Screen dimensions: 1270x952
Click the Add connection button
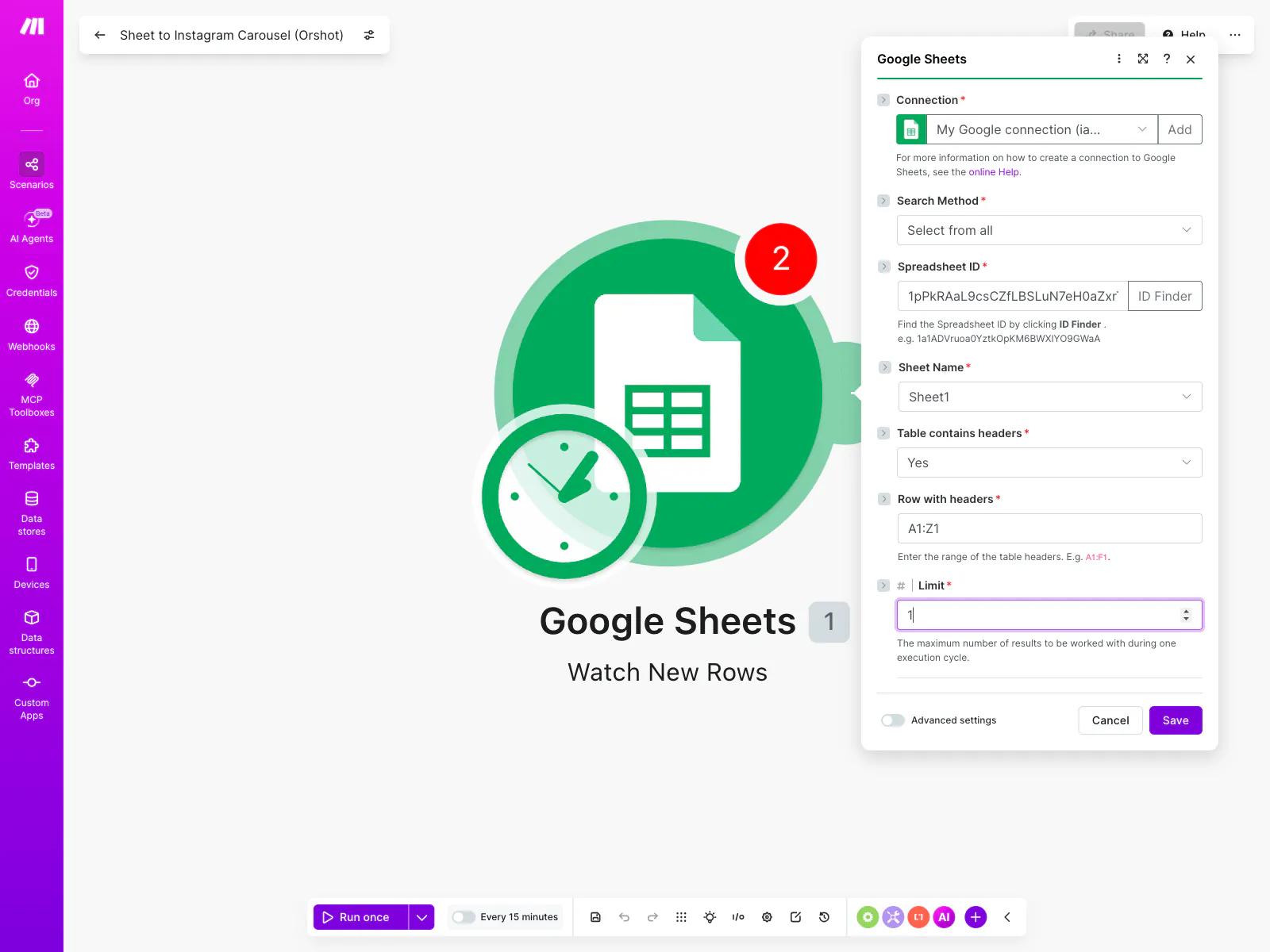[x=1180, y=129]
